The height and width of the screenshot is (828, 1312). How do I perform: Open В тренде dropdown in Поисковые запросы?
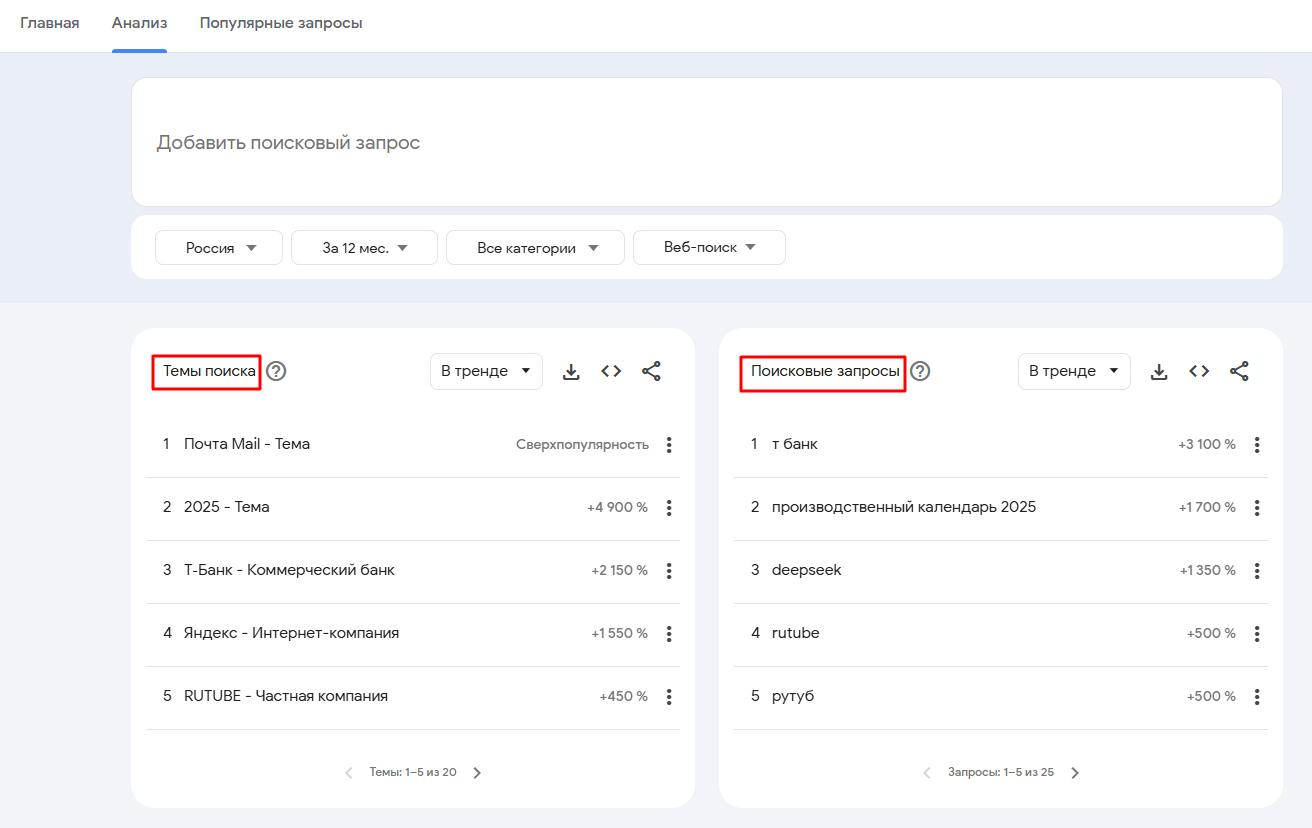[1074, 371]
